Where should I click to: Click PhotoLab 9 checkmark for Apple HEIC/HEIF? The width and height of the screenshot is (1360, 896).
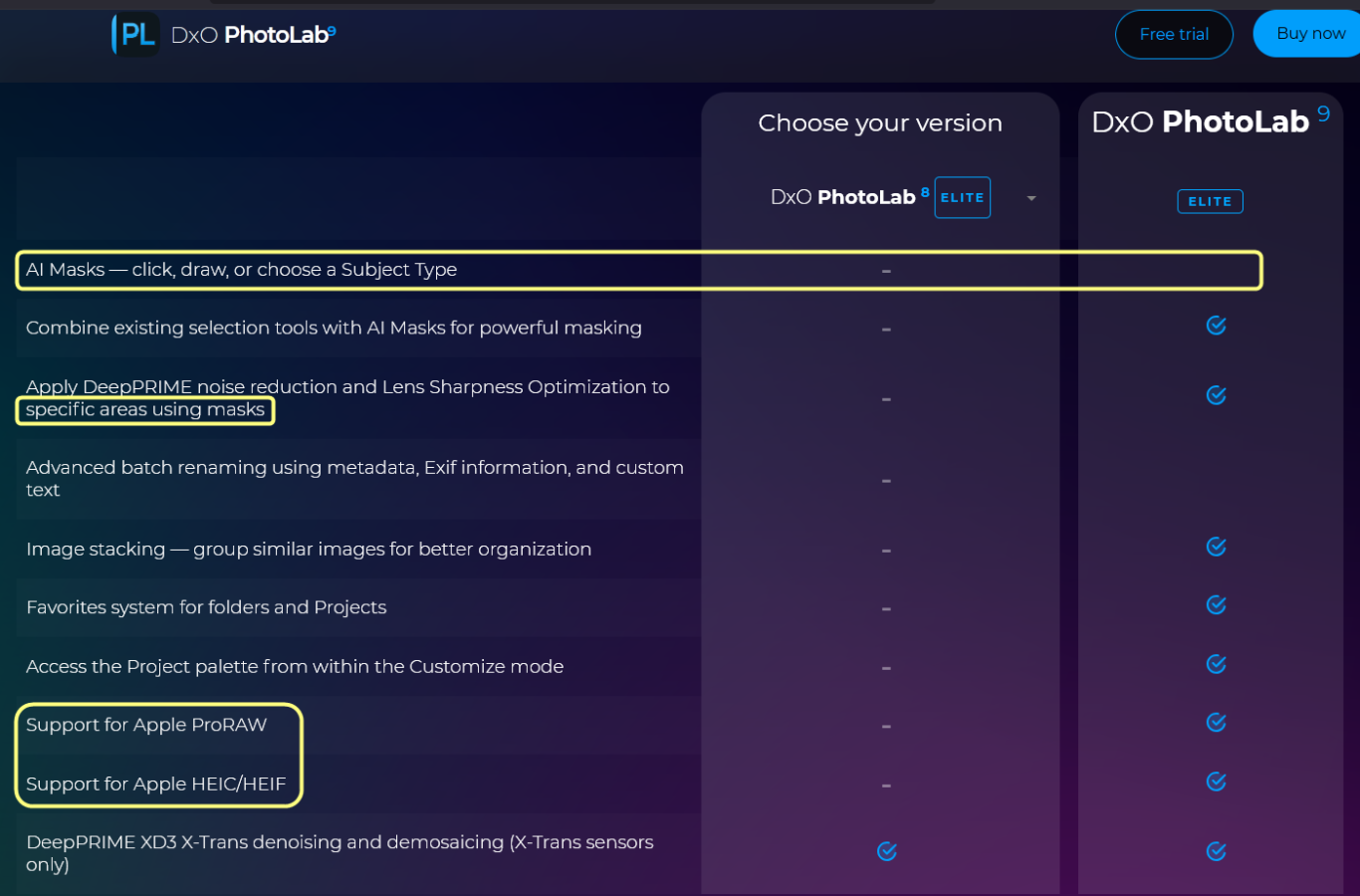click(1216, 782)
